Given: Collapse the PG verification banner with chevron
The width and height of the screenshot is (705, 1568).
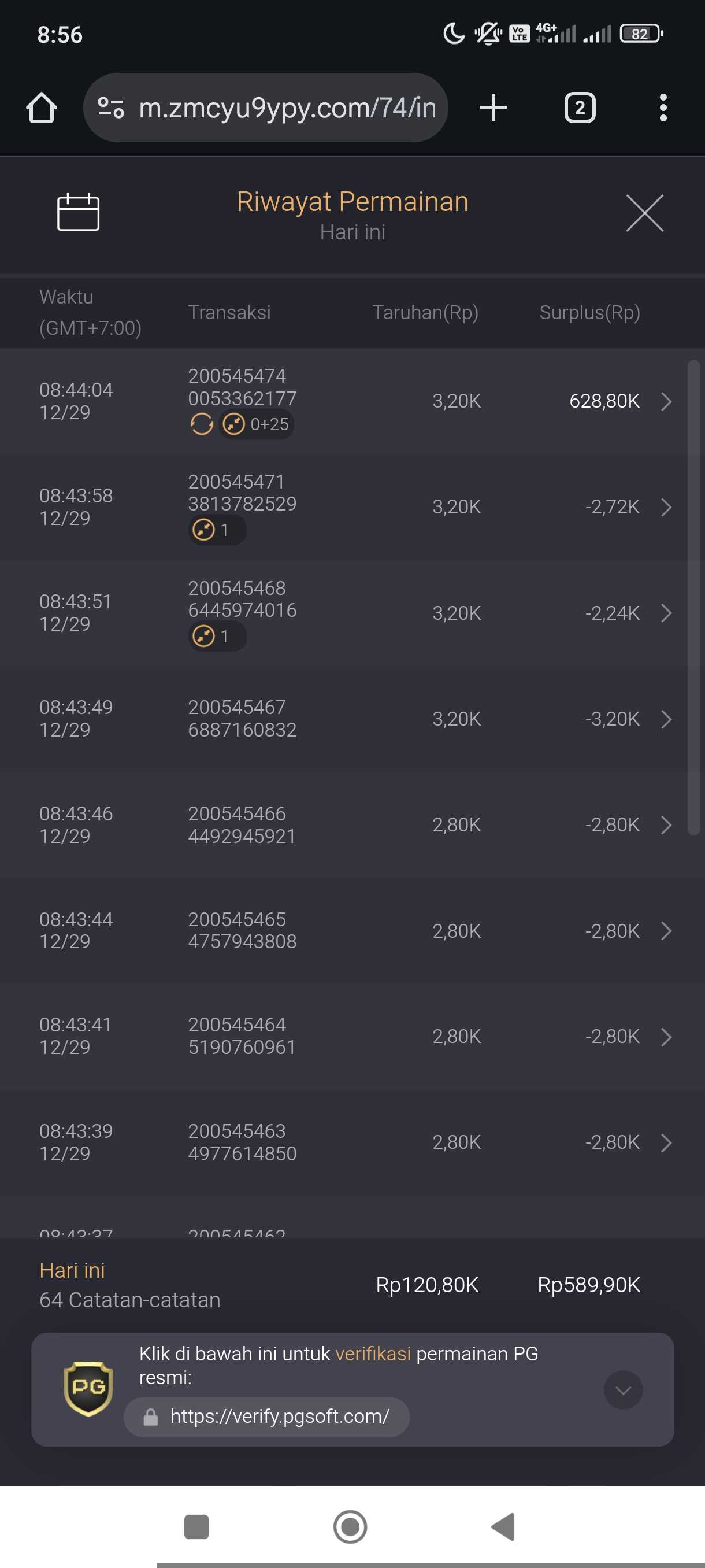Looking at the screenshot, I should (x=623, y=1390).
